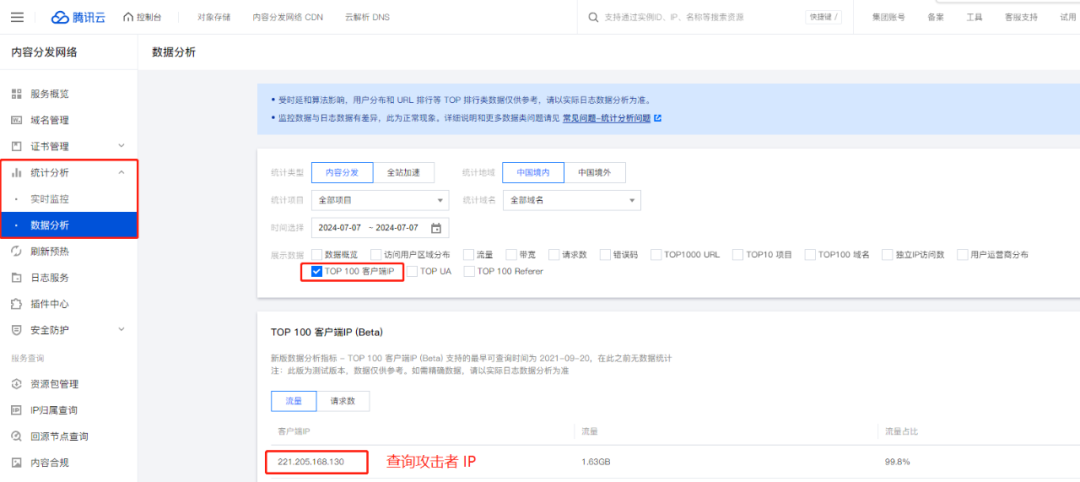Click the 域名管理 sidebar icon

[16, 120]
